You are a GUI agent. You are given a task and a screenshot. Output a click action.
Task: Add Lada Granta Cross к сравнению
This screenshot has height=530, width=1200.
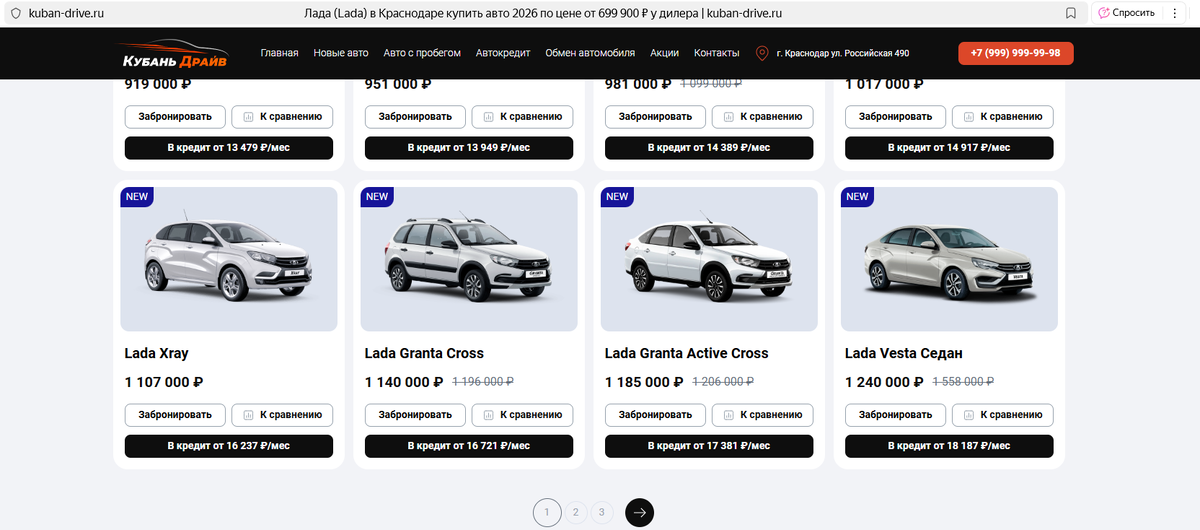point(522,414)
